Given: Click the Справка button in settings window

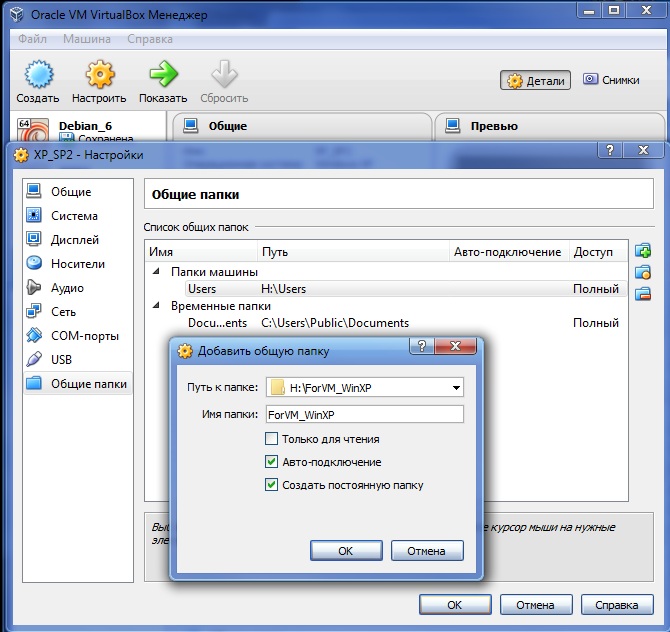Looking at the screenshot, I should tap(617, 605).
